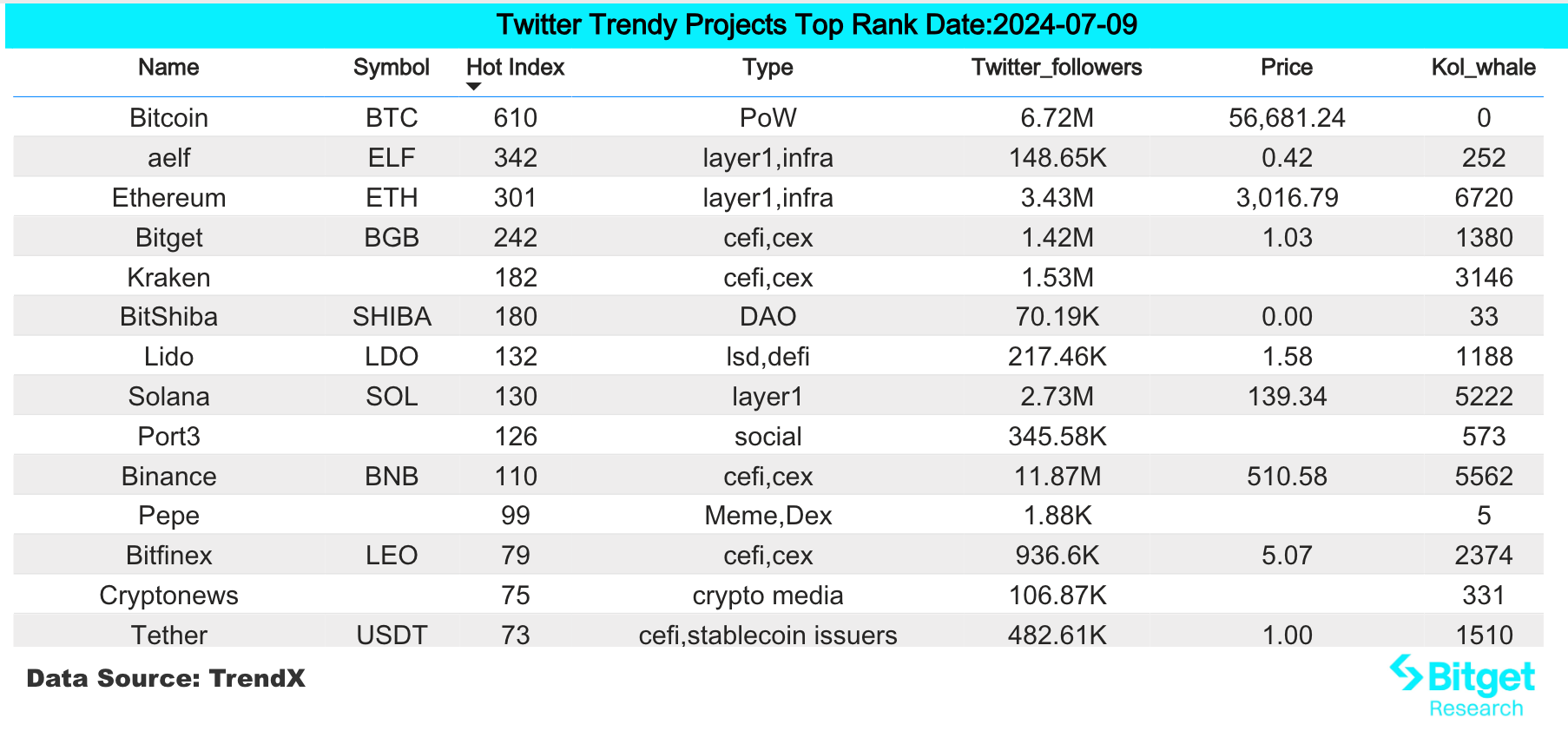Screen dimensions: 1568x731
Task: Select the Kraken row name
Action: tap(168, 278)
